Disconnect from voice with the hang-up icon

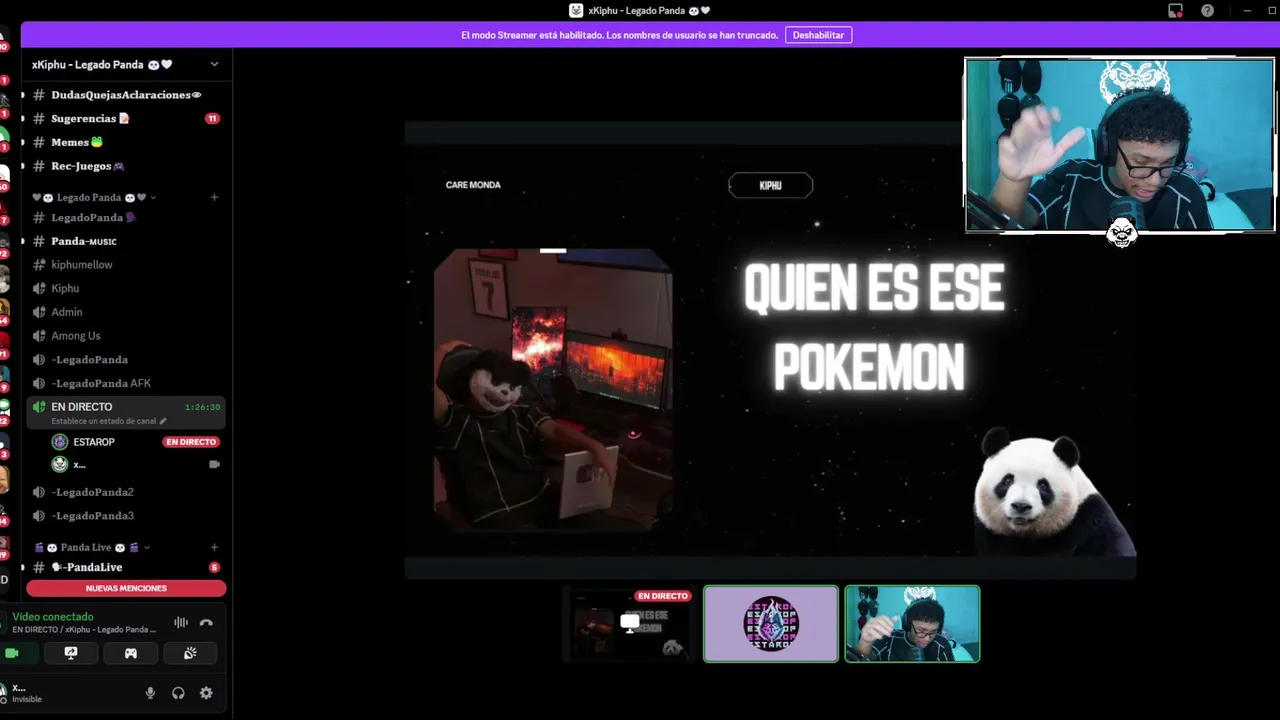[206, 622]
